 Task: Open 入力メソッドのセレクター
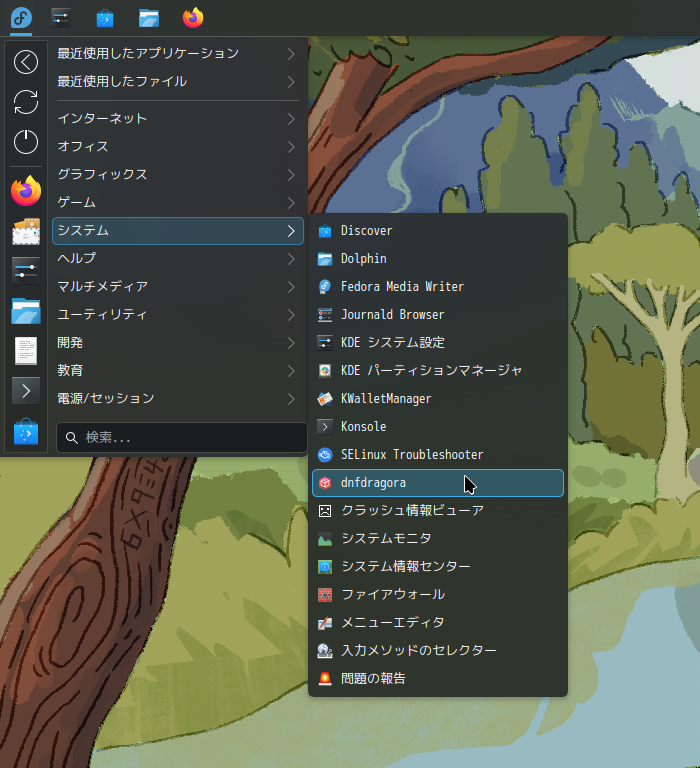pos(438,650)
